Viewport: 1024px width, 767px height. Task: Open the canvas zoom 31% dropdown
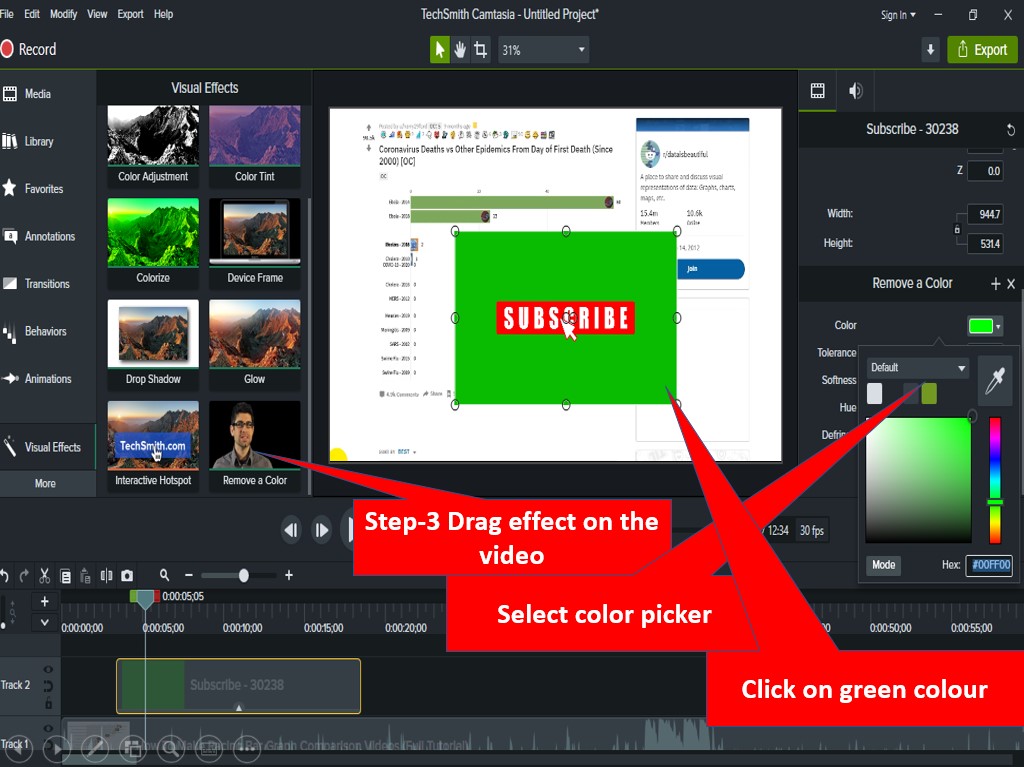(x=543, y=50)
